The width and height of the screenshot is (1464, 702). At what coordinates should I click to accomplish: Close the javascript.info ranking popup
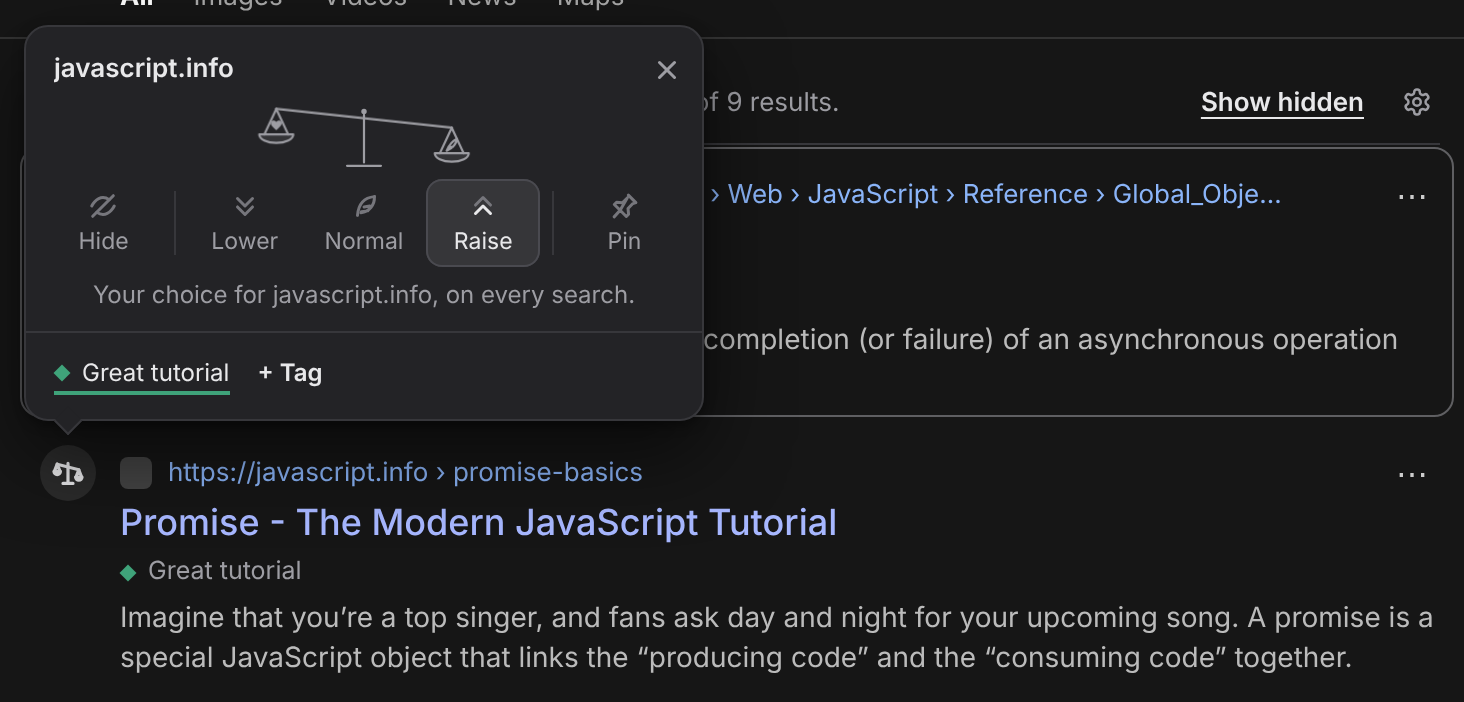pyautogui.click(x=667, y=70)
